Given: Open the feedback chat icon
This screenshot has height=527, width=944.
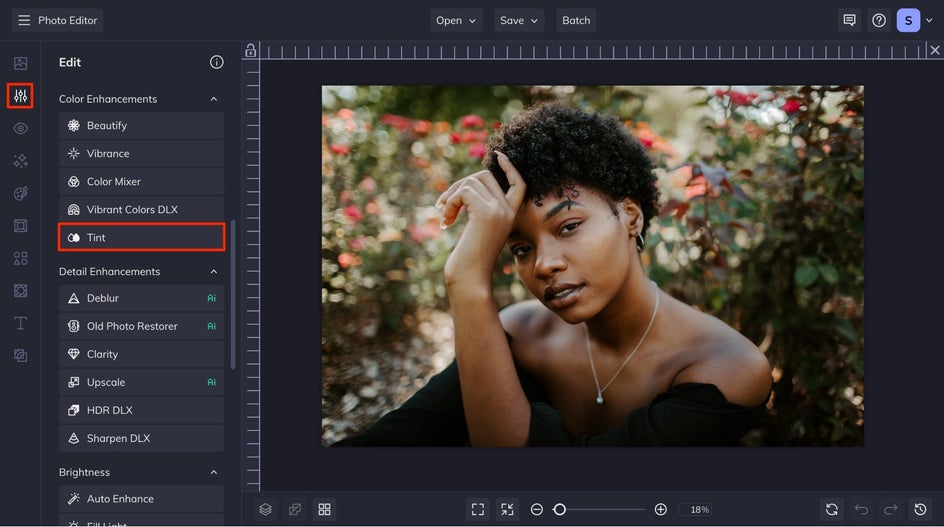Looking at the screenshot, I should pos(849,20).
